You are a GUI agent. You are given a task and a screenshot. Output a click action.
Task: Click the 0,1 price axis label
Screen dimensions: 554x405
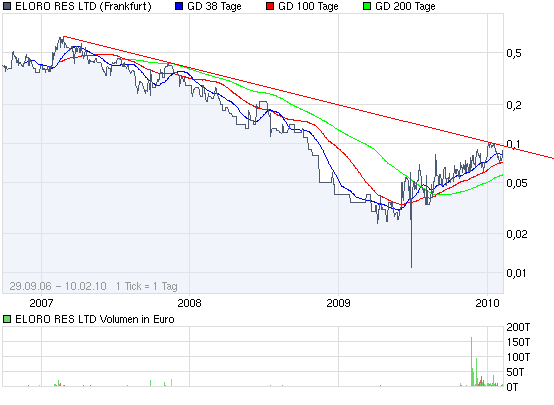(x=513, y=144)
